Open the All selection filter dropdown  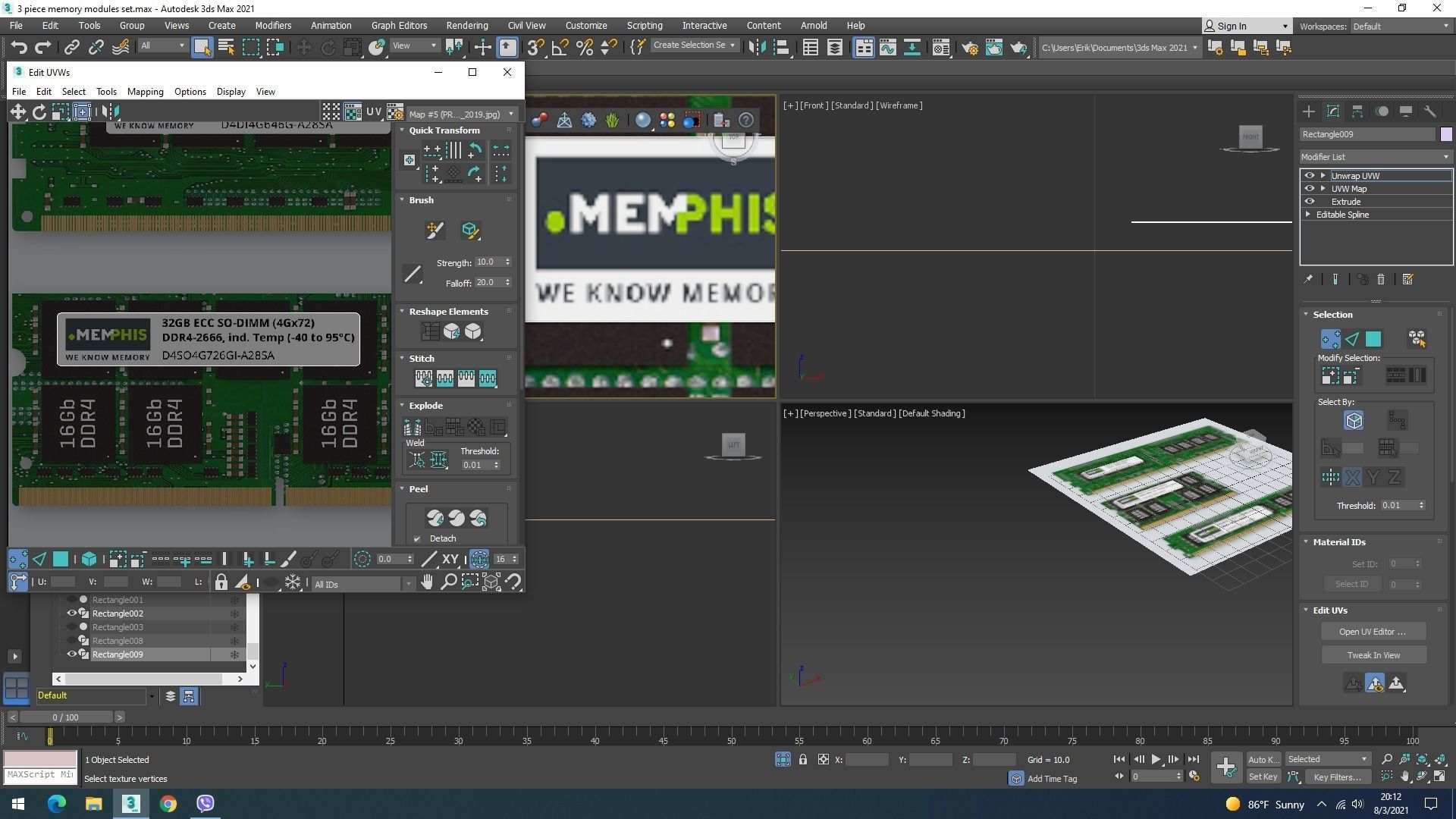[163, 45]
